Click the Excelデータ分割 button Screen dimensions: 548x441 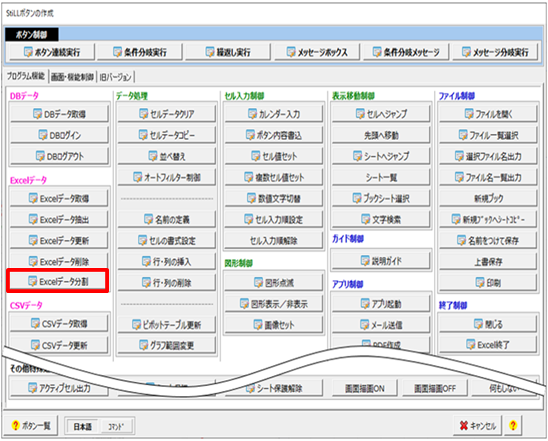click(x=58, y=281)
